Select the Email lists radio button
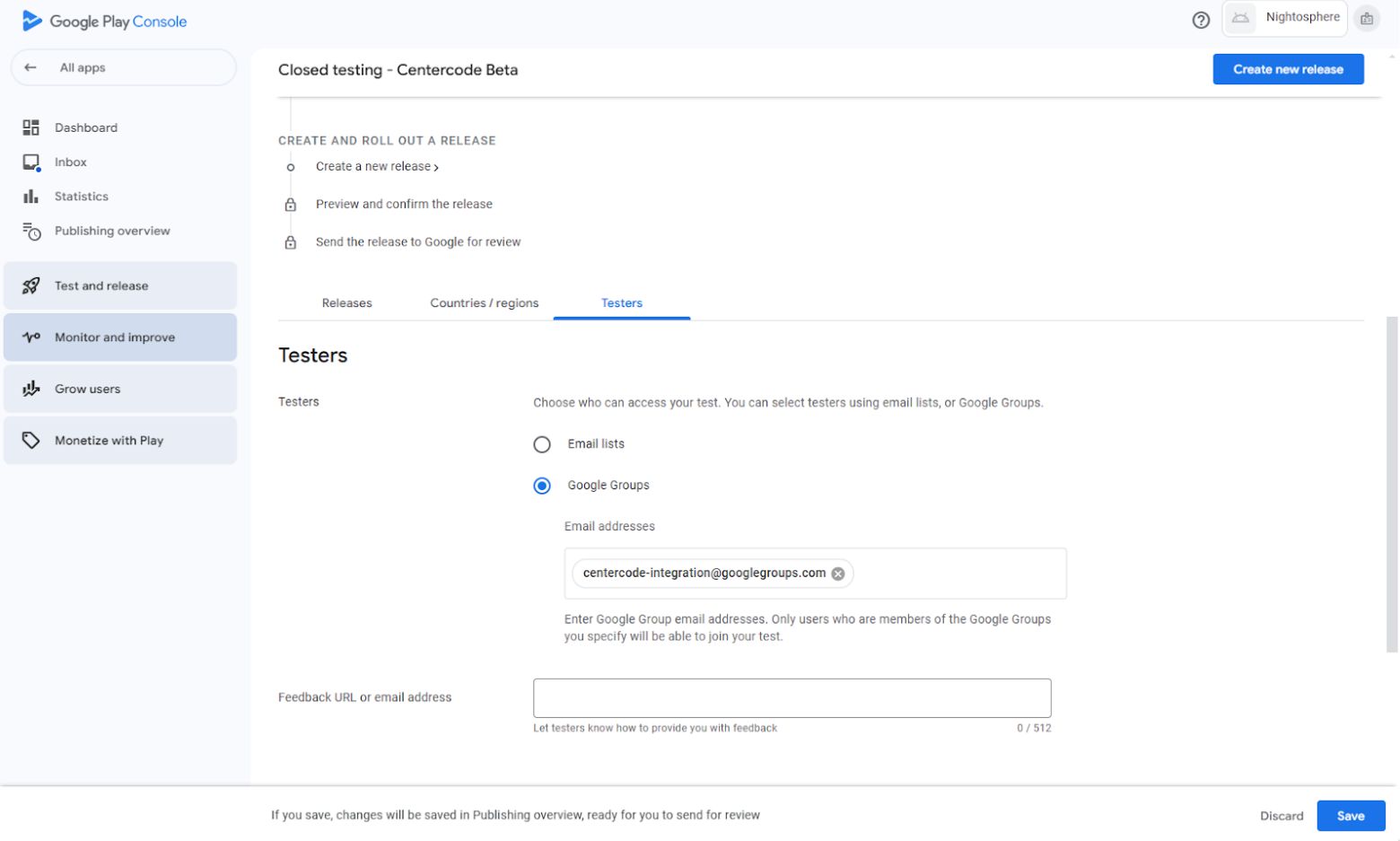The width and height of the screenshot is (1400, 841). click(542, 444)
